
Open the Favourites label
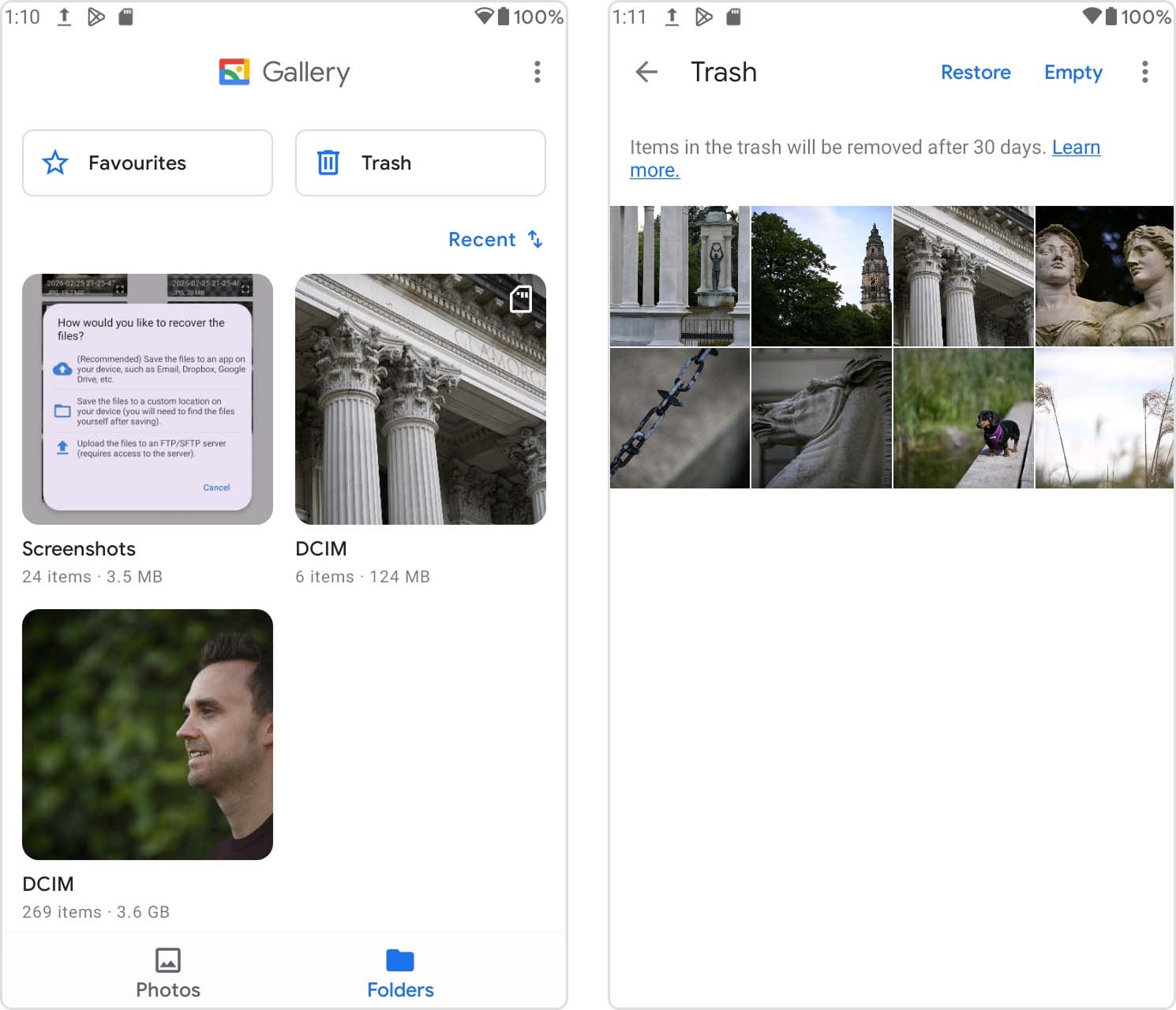coord(137,163)
